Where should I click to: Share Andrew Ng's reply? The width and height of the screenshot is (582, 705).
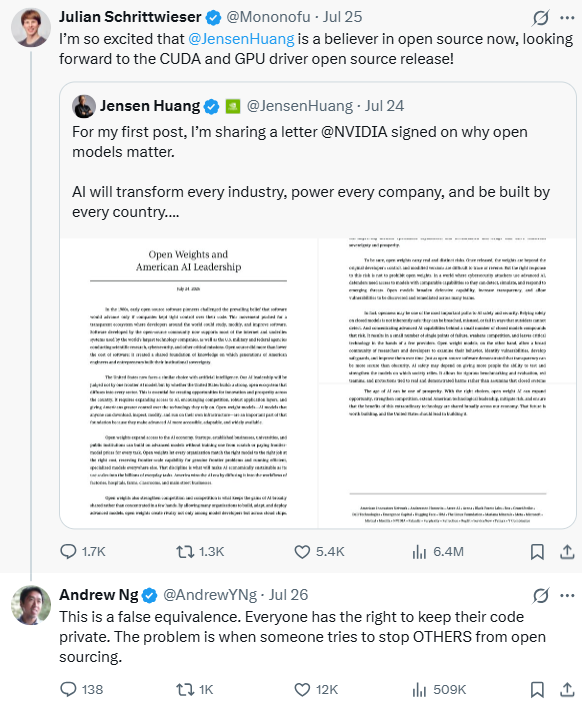tap(567, 689)
